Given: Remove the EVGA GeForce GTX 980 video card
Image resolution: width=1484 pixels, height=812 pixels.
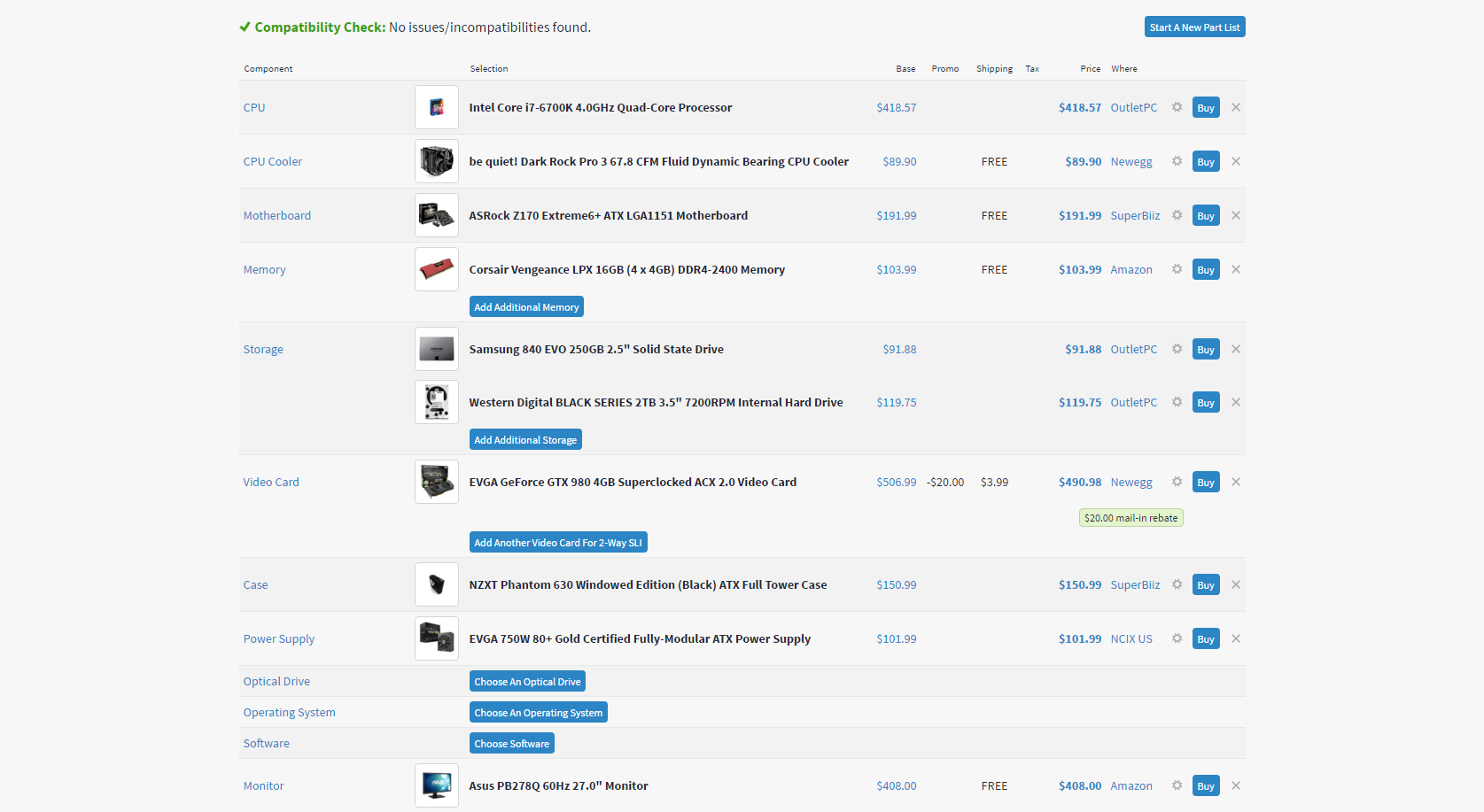Looking at the screenshot, I should click(x=1236, y=482).
